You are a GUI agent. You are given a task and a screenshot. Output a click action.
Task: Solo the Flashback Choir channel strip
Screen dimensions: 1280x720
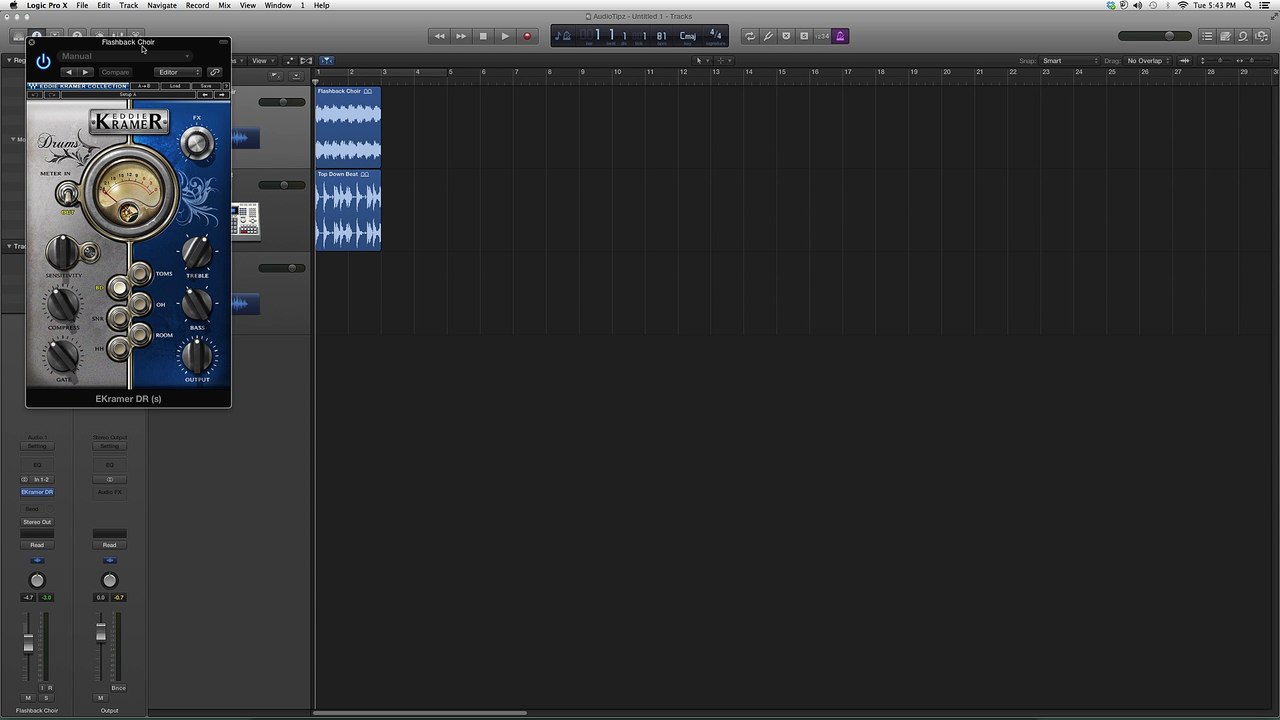46,698
